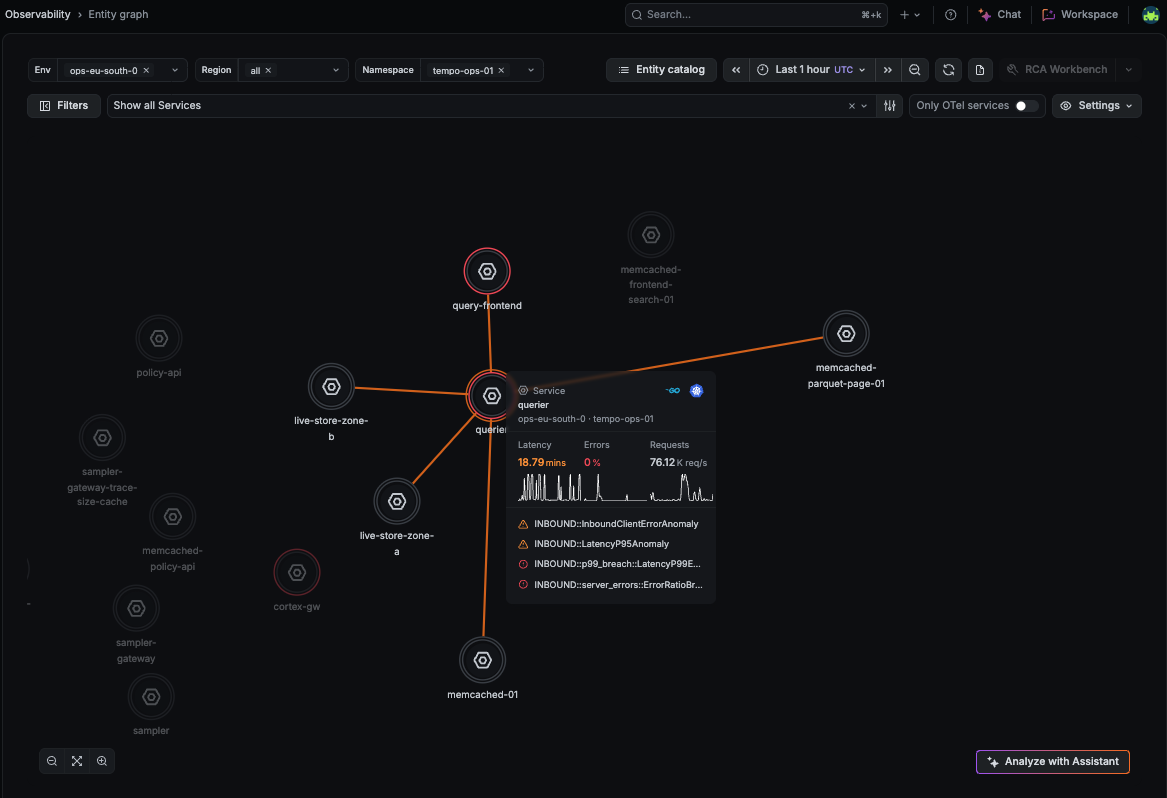
Task: Select the memcached-parquet-page-01 node
Action: pyautogui.click(x=845, y=333)
